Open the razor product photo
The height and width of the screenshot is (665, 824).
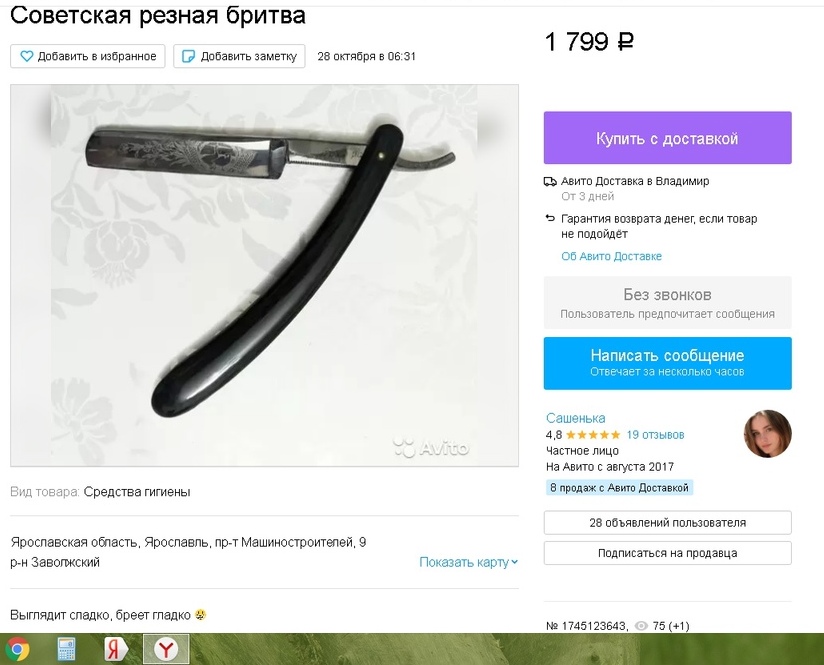pyautogui.click(x=264, y=275)
